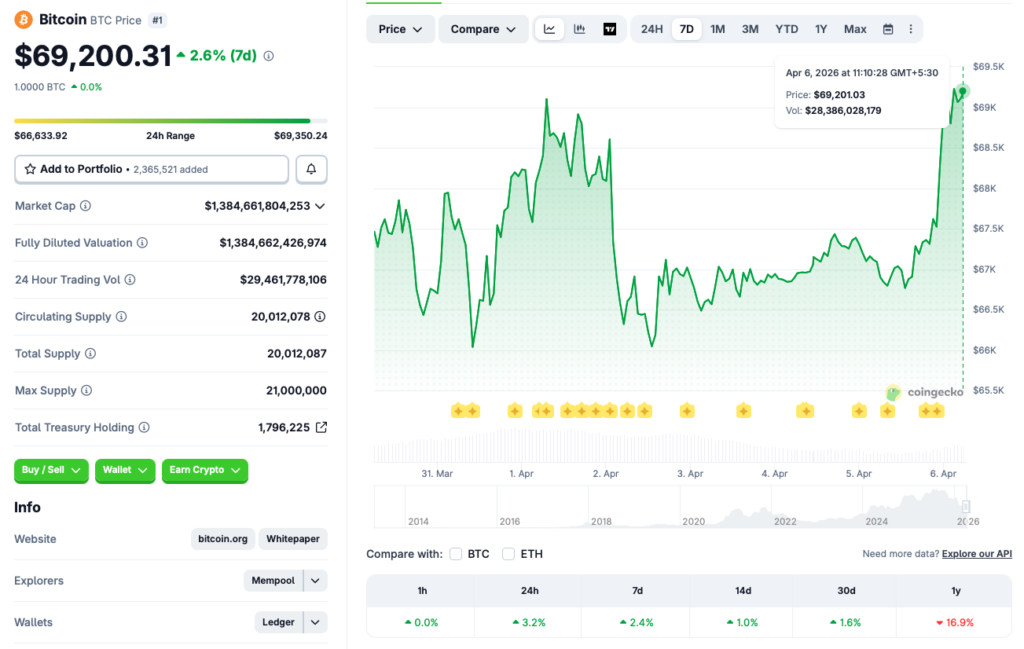Open Total Treasury Holding external link icon
This screenshot has width=1024, height=649.
320,427
